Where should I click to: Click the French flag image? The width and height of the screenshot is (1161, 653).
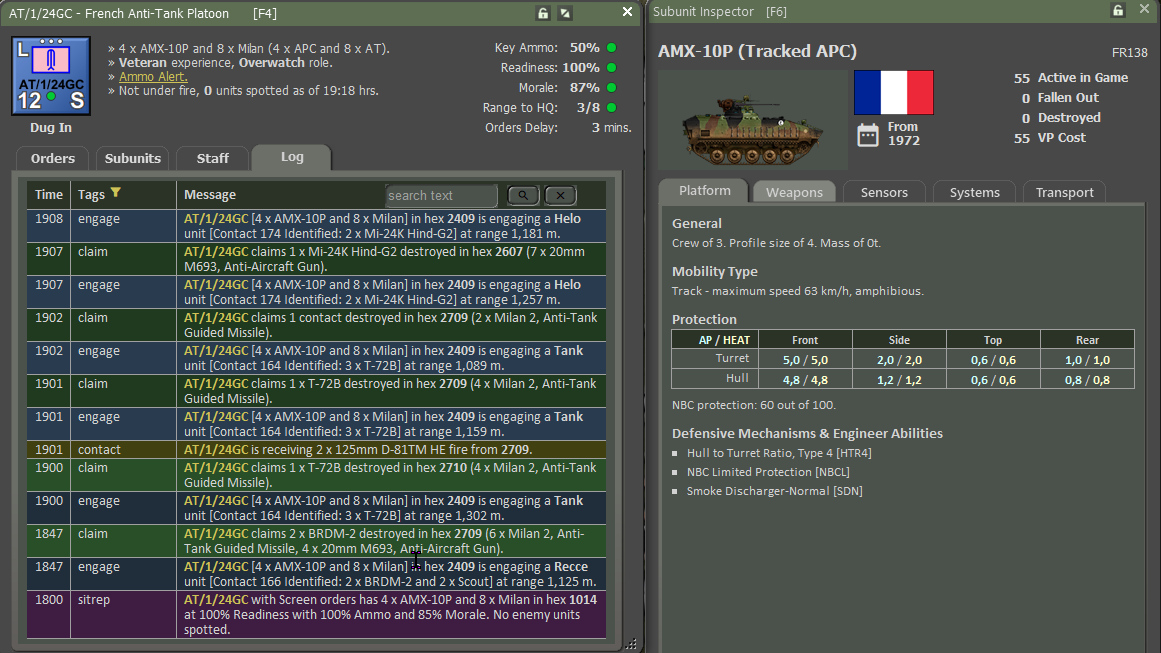tap(894, 93)
